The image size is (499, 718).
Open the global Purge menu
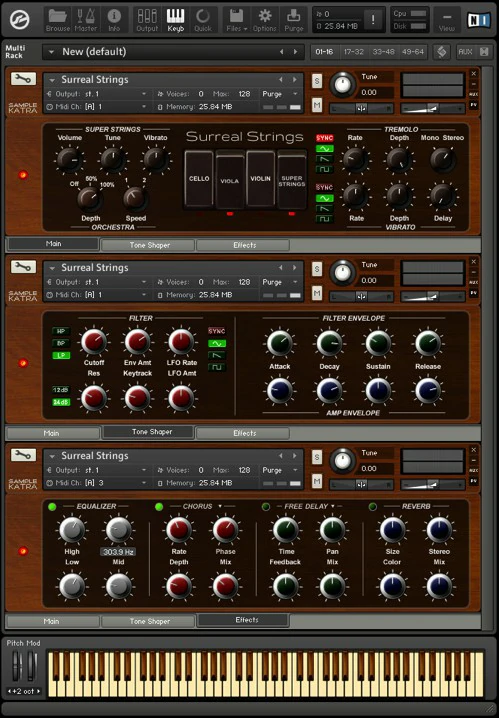click(293, 20)
